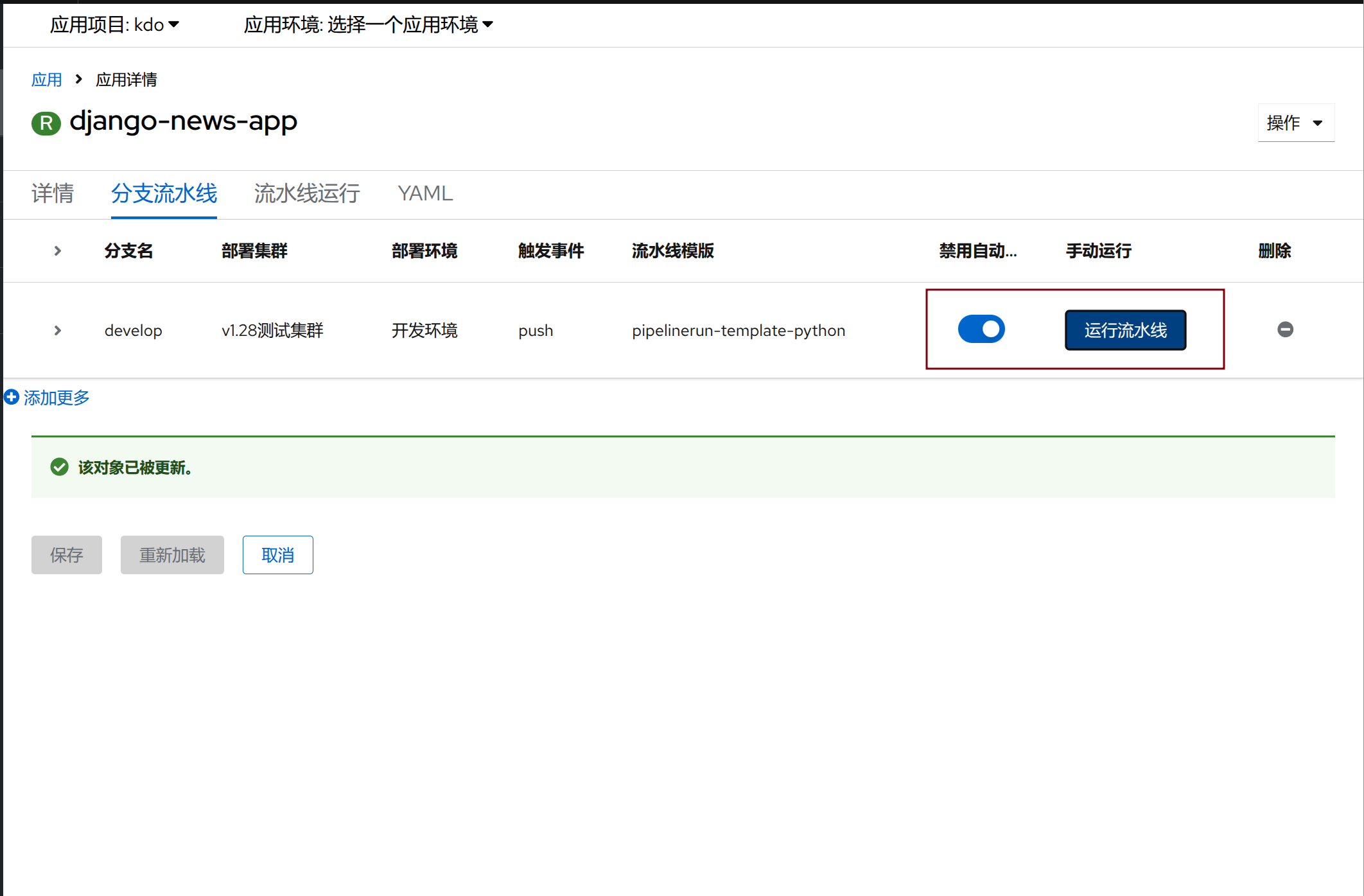
Task: Click the 添加更多 link
Action: (x=57, y=398)
